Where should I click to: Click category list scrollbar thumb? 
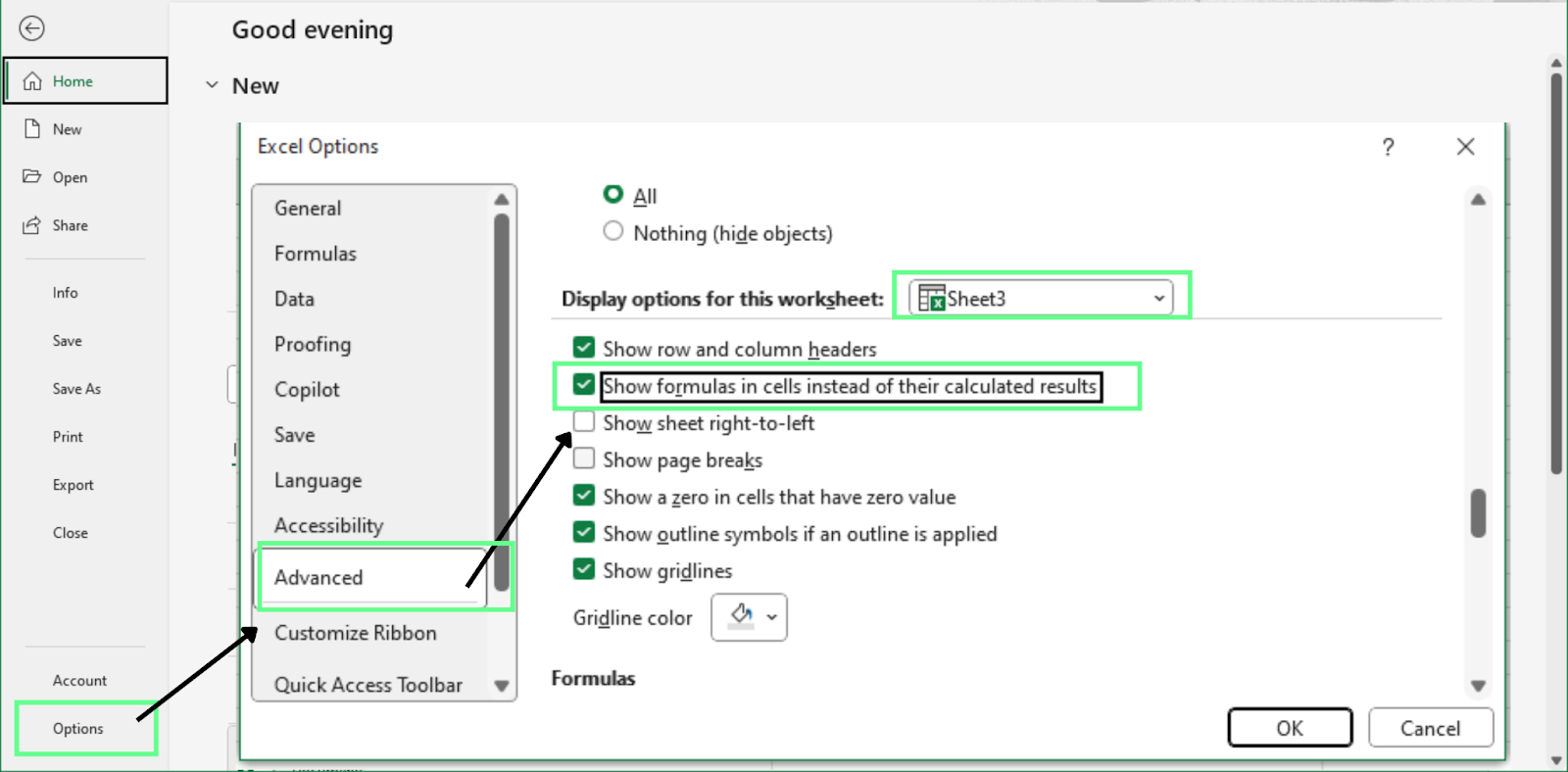(502, 402)
